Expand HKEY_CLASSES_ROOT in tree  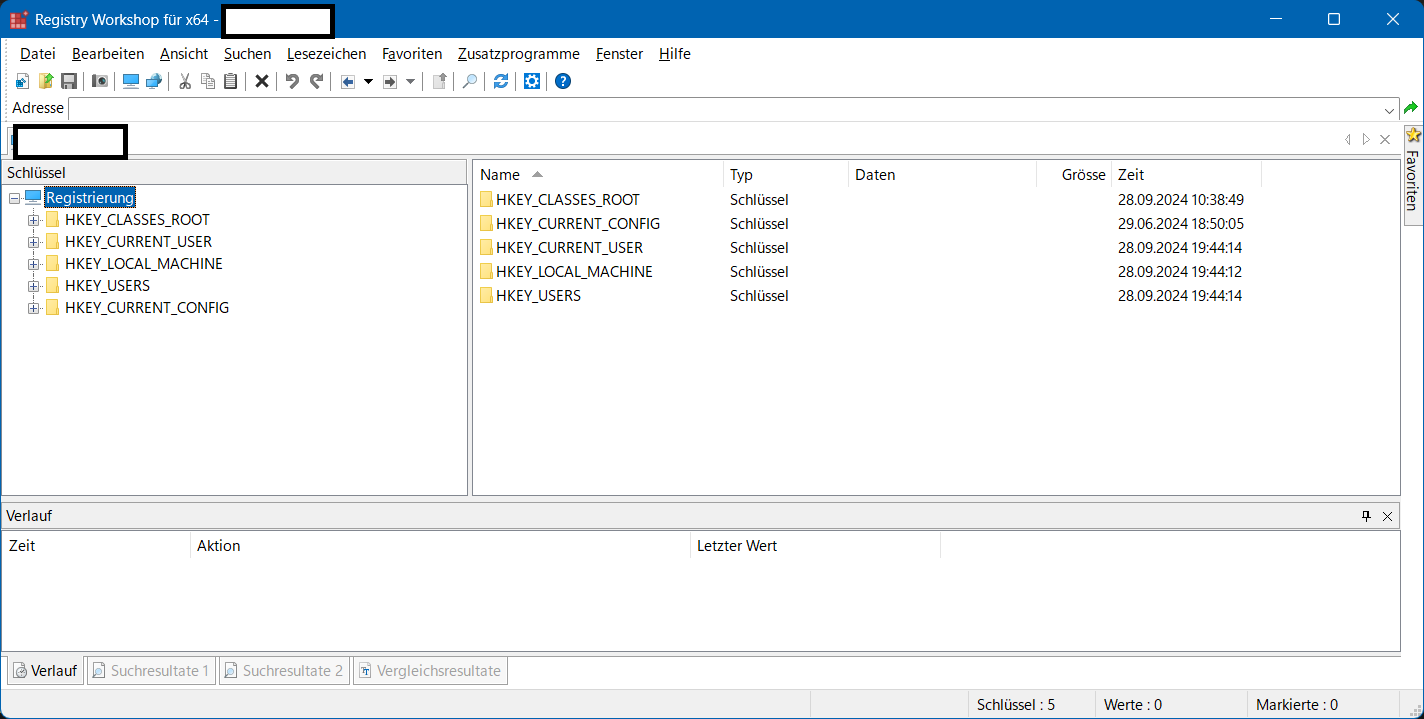tap(34, 220)
